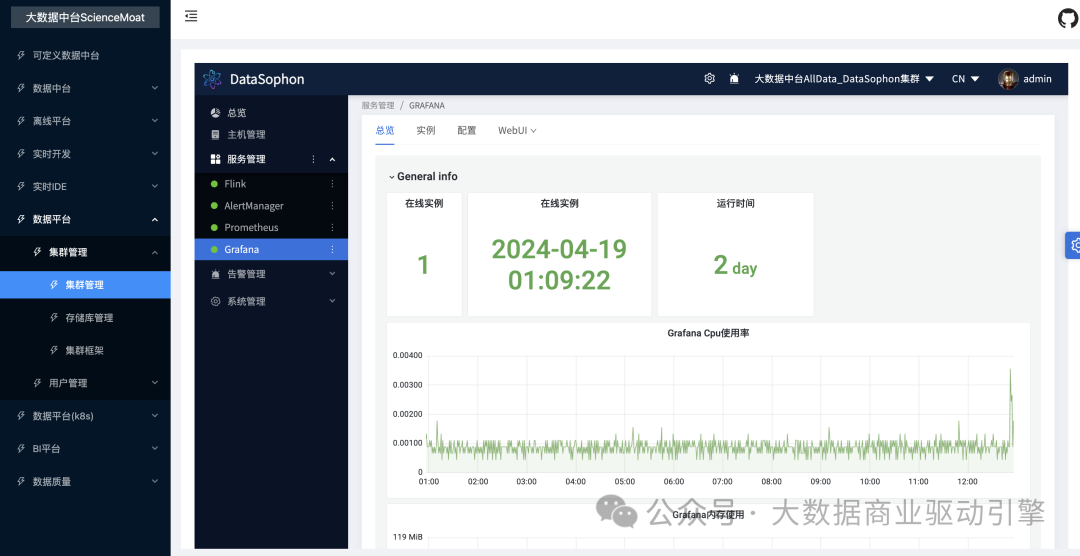The width and height of the screenshot is (1080, 556).
Task: Click the admin user avatar
Action: coord(1008,79)
